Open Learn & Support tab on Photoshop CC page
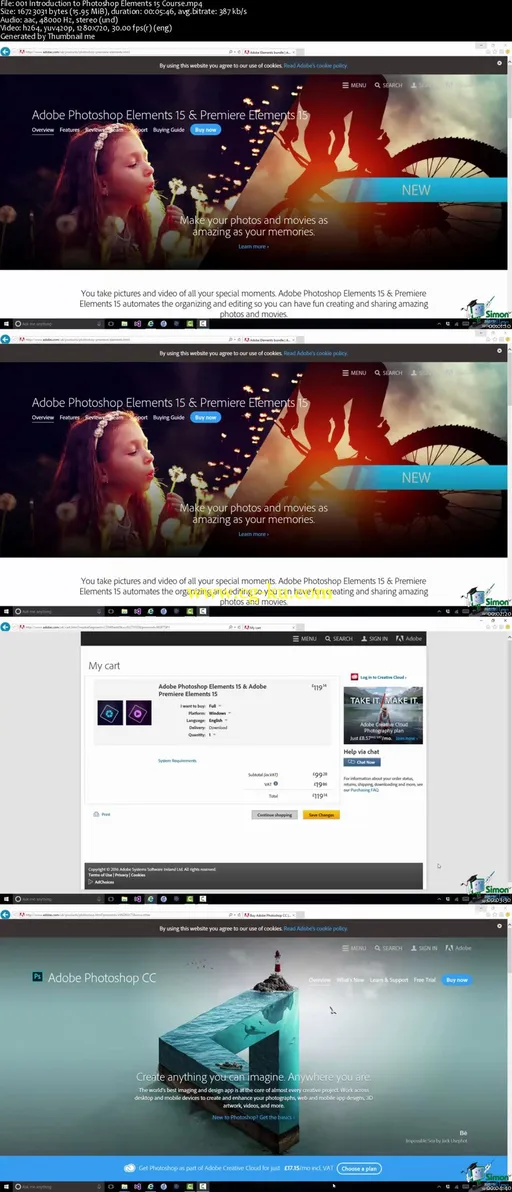The width and height of the screenshot is (512, 1192). (389, 980)
